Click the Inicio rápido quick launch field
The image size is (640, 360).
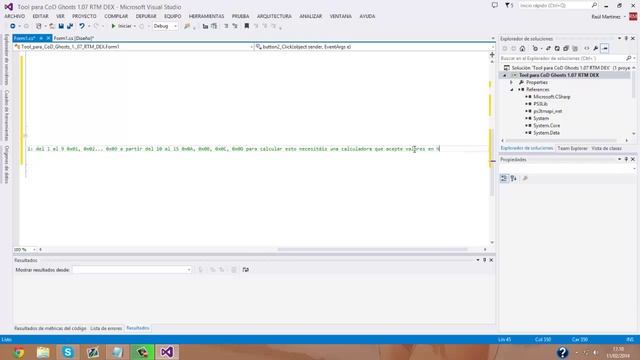click(554, 5)
